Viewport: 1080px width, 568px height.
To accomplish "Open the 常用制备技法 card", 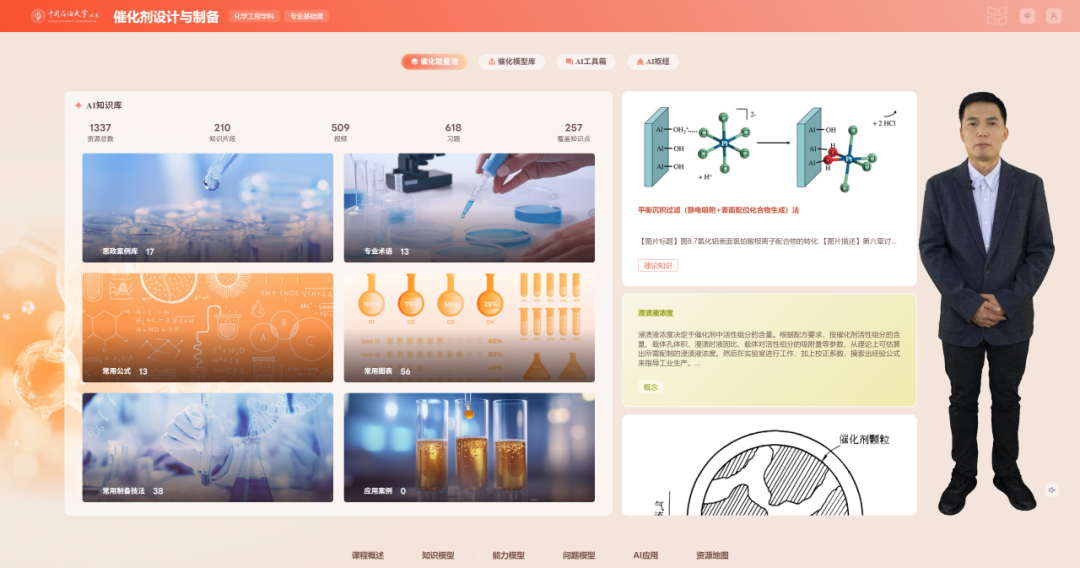I will 207,447.
